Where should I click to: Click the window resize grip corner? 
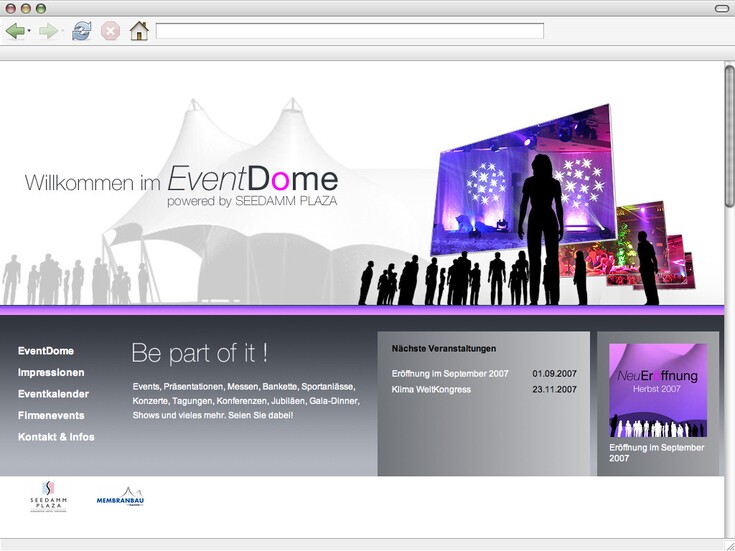tap(729, 545)
